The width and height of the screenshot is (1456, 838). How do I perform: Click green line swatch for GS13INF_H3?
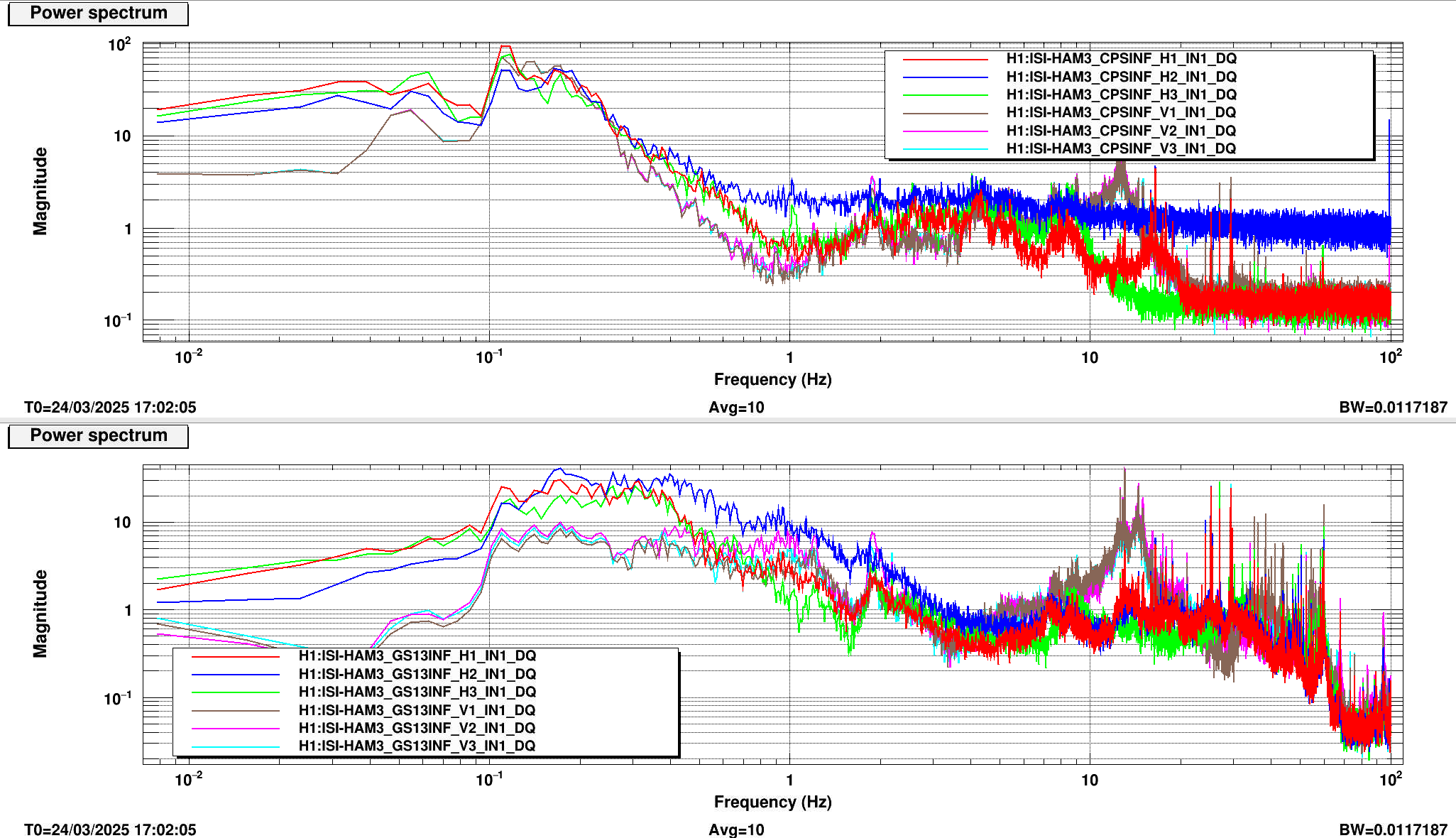click(236, 692)
